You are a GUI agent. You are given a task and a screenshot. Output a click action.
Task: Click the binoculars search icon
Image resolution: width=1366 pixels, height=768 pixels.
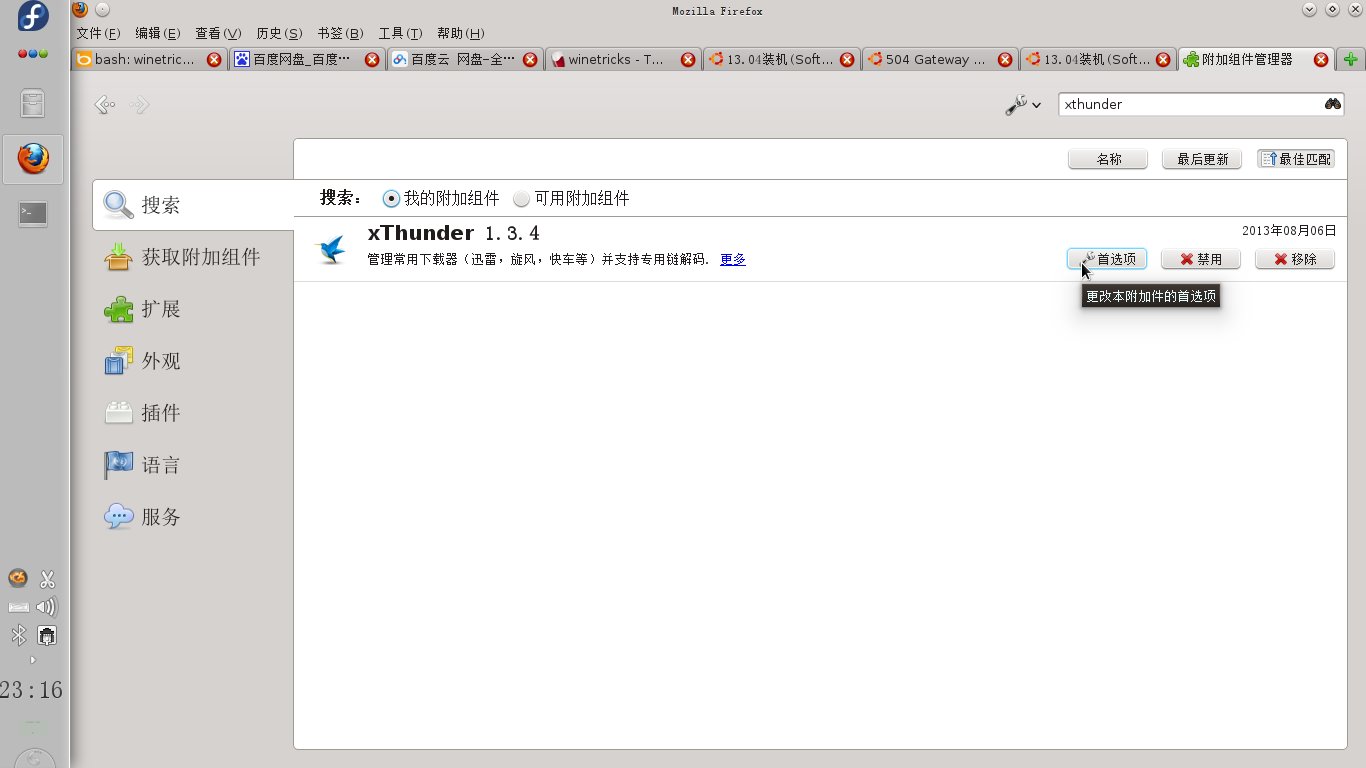pyautogui.click(x=1333, y=104)
